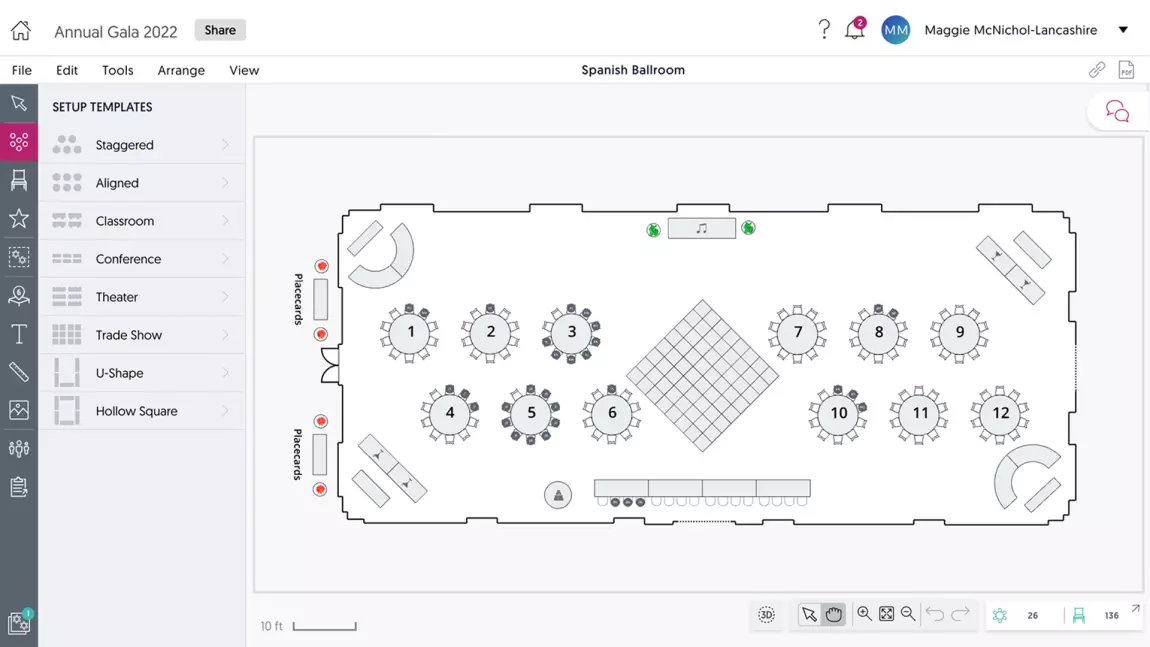Image resolution: width=1150 pixels, height=647 pixels.
Task: Select the ruler measurement tool
Action: 19,371
